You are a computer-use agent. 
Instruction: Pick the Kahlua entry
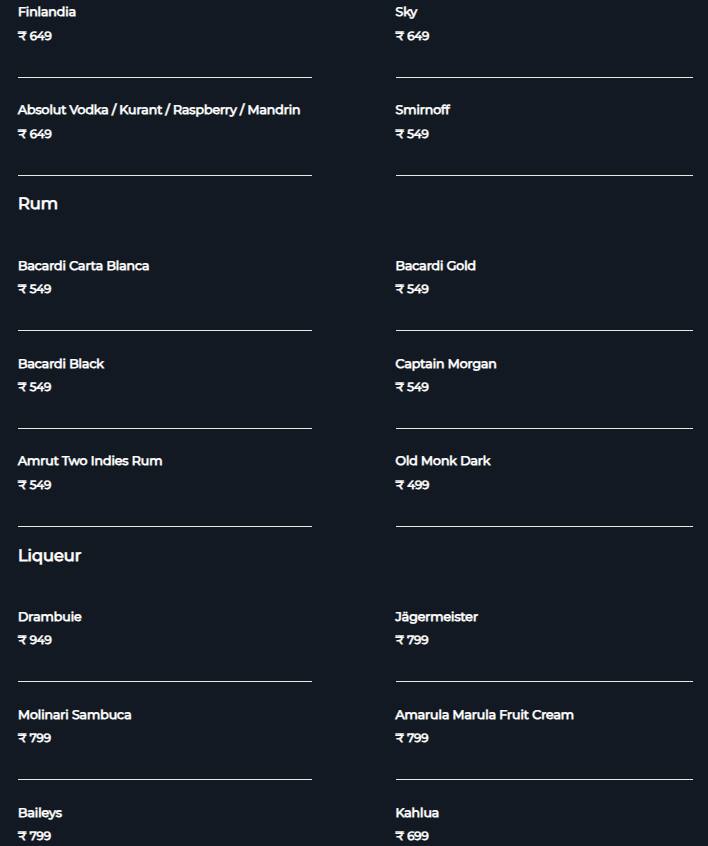click(417, 813)
